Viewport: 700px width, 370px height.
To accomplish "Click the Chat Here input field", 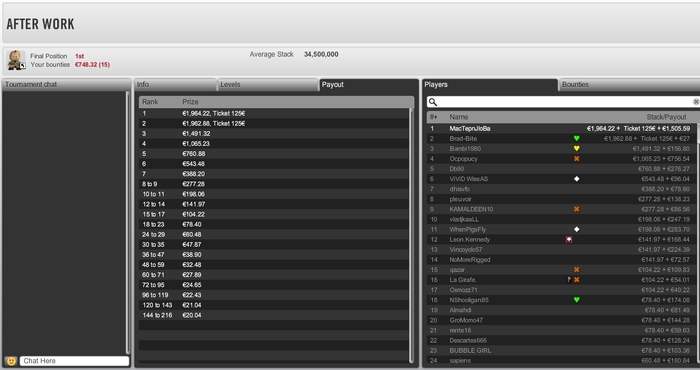I will click(x=75, y=361).
